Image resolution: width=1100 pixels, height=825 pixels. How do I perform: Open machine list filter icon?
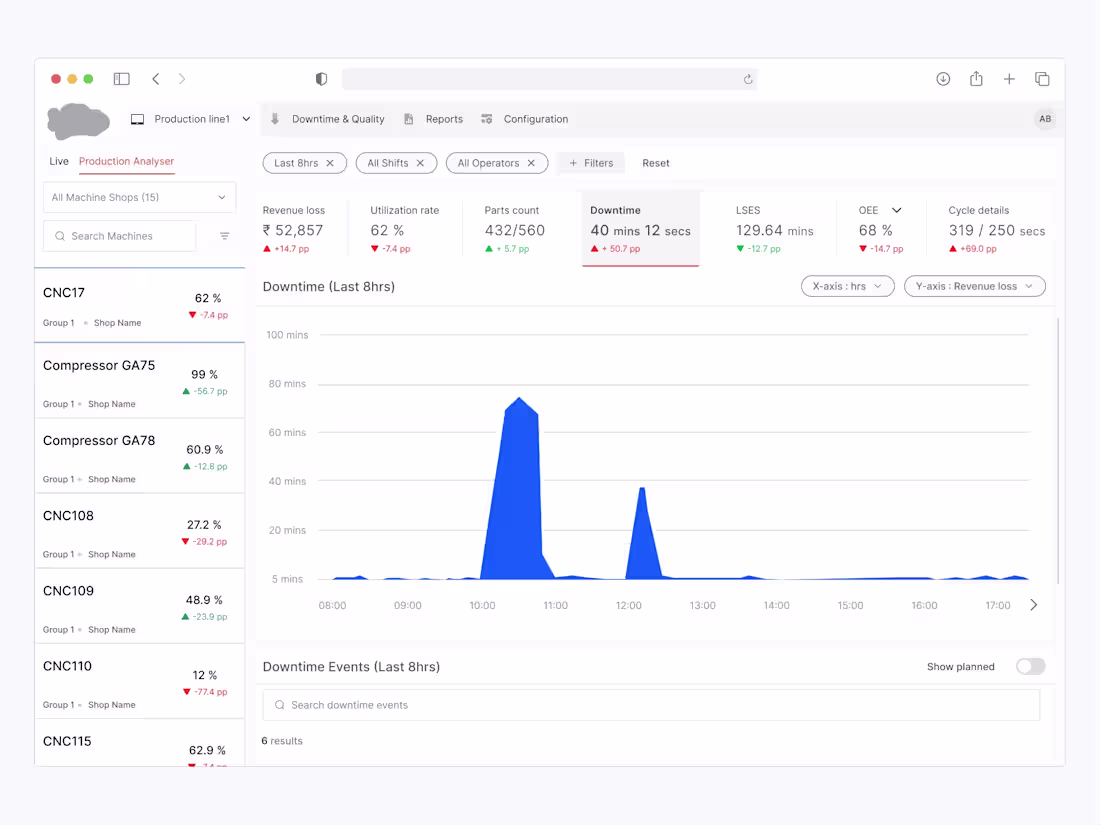coord(224,236)
